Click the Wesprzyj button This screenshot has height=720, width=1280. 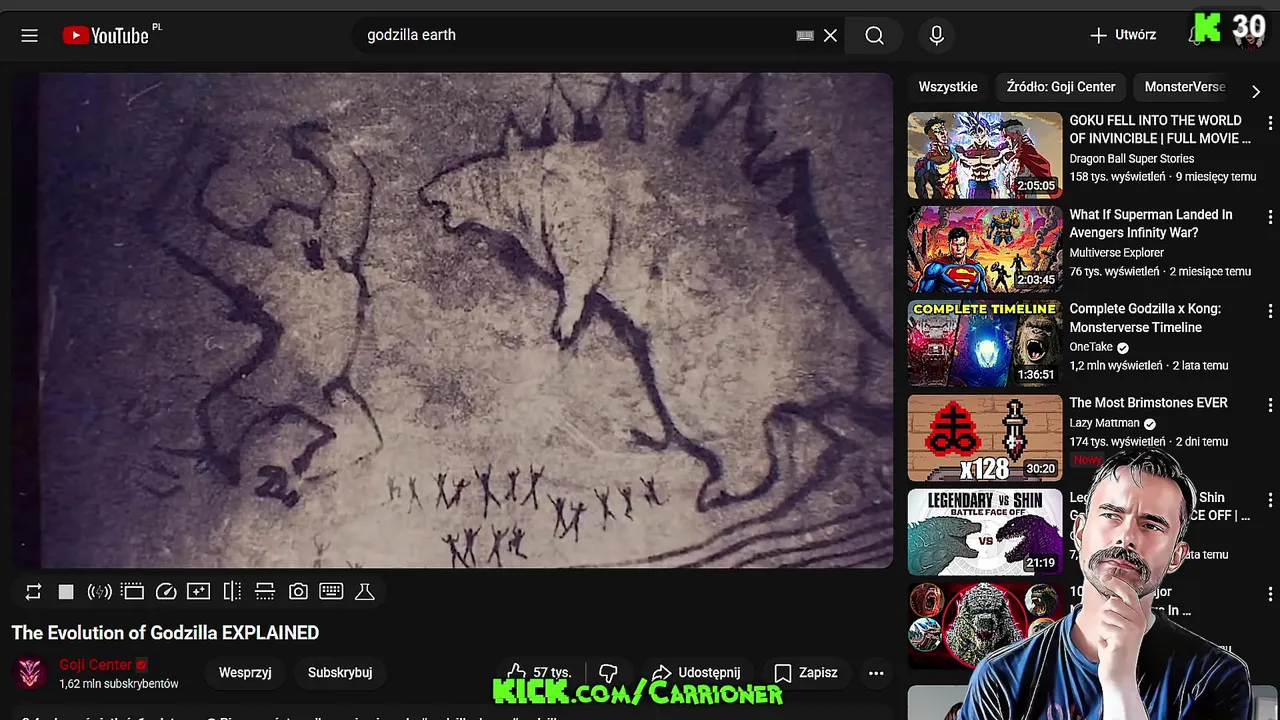pyautogui.click(x=245, y=673)
